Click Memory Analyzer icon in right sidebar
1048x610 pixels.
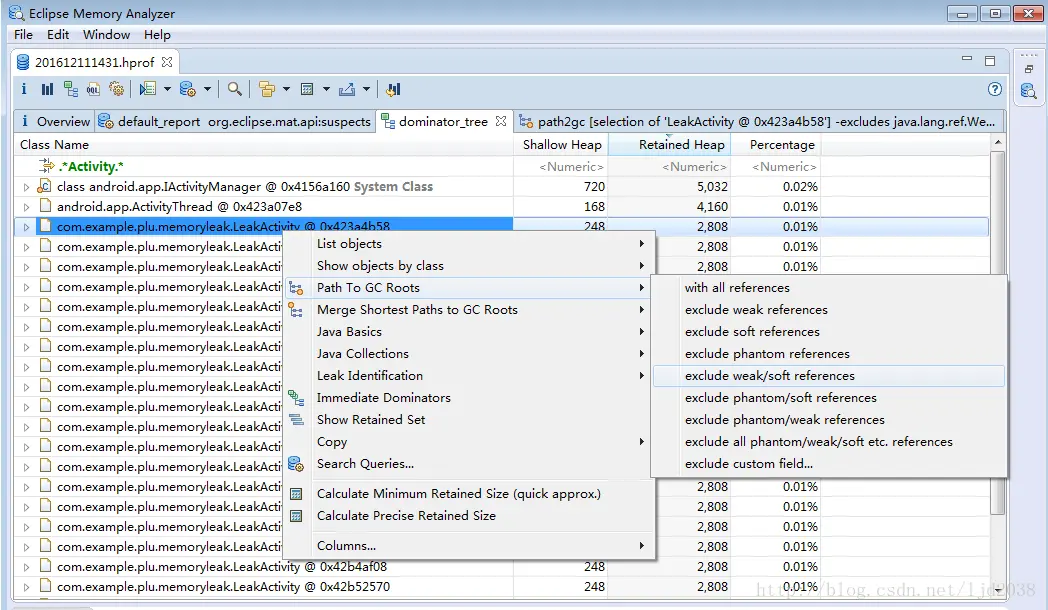[x=1029, y=91]
